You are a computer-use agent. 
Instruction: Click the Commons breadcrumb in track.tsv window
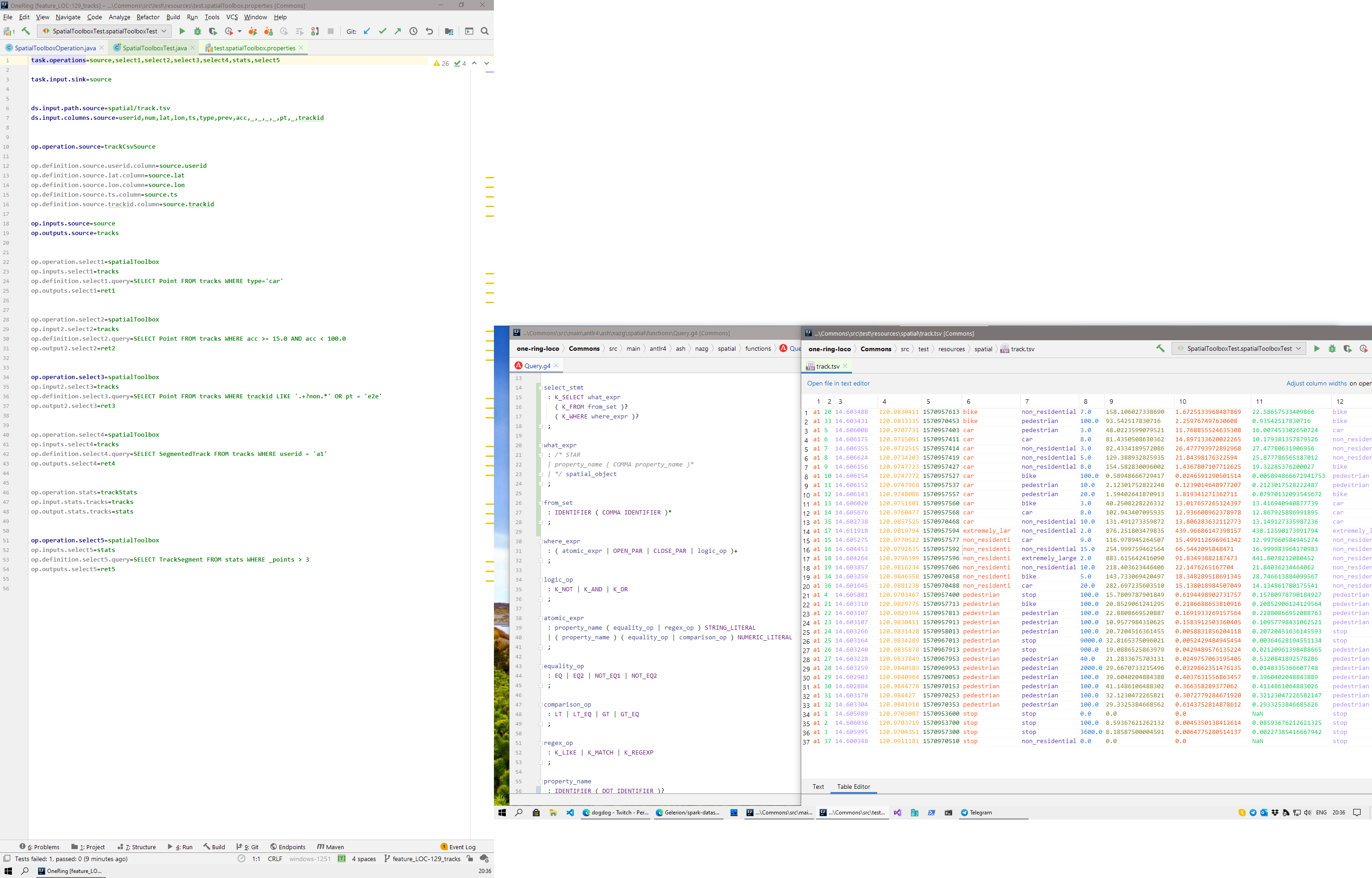click(x=875, y=349)
